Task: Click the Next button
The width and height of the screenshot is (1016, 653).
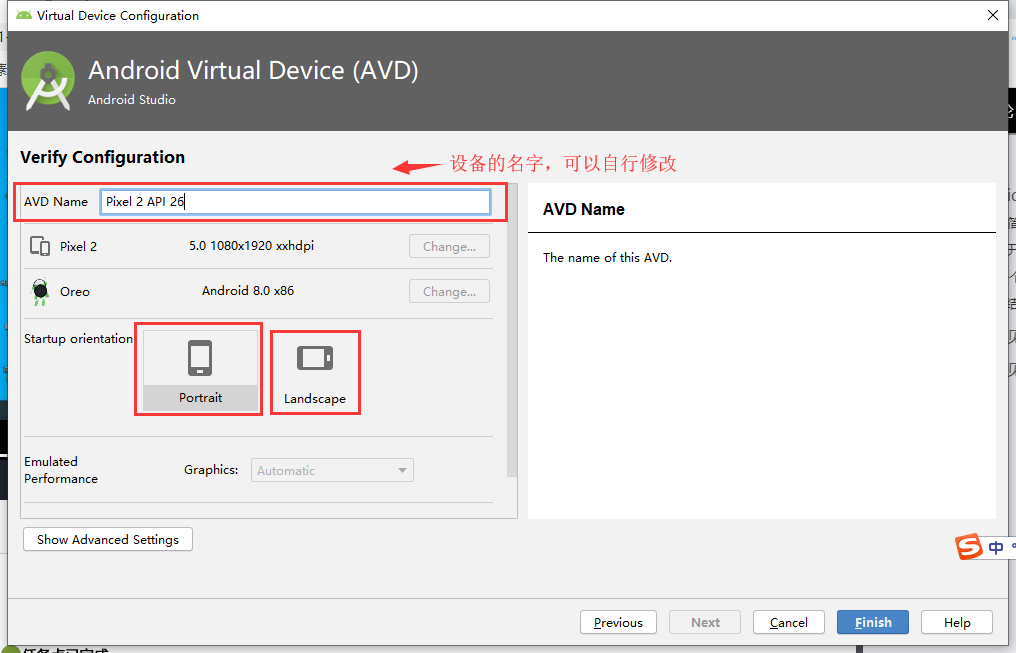Action: pyautogui.click(x=704, y=621)
